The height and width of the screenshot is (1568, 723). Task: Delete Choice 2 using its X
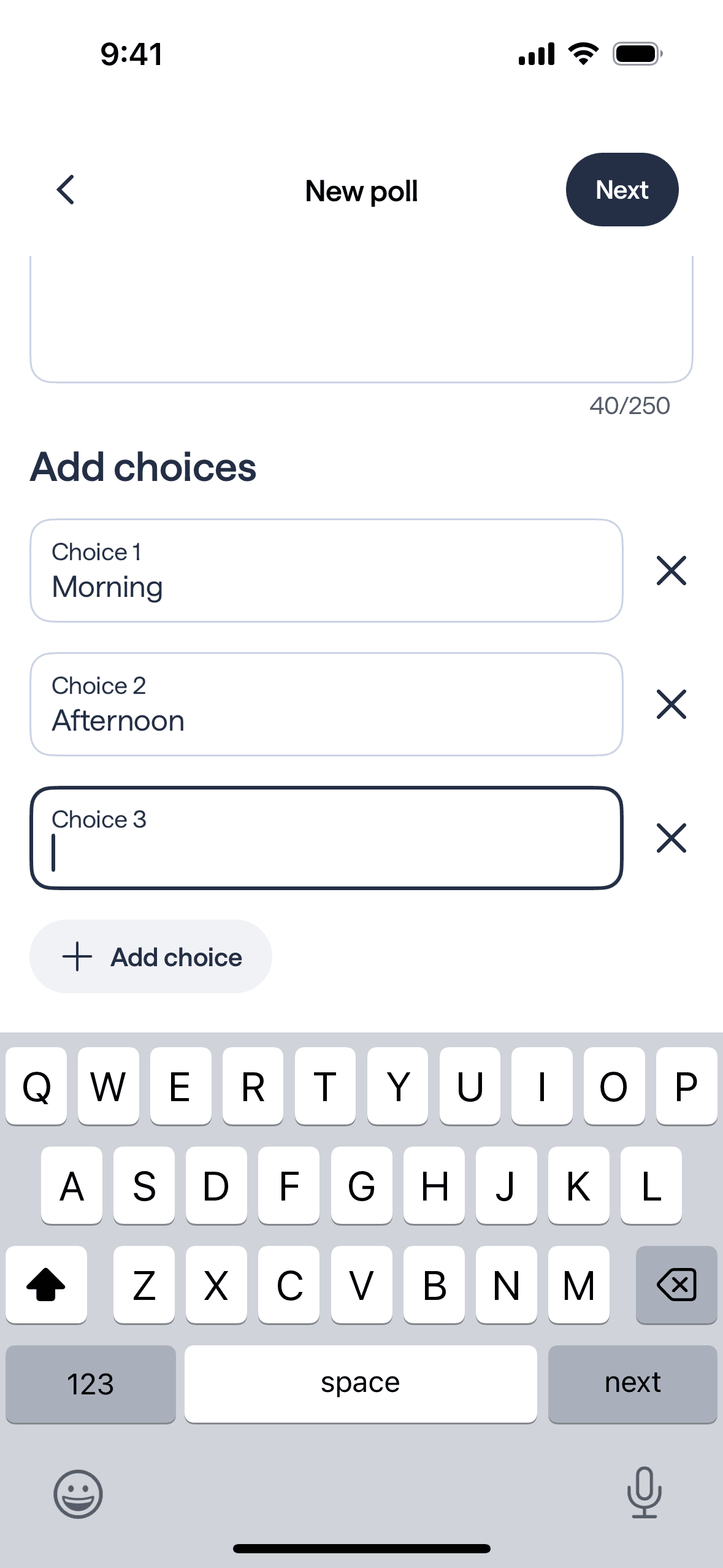pyautogui.click(x=671, y=704)
